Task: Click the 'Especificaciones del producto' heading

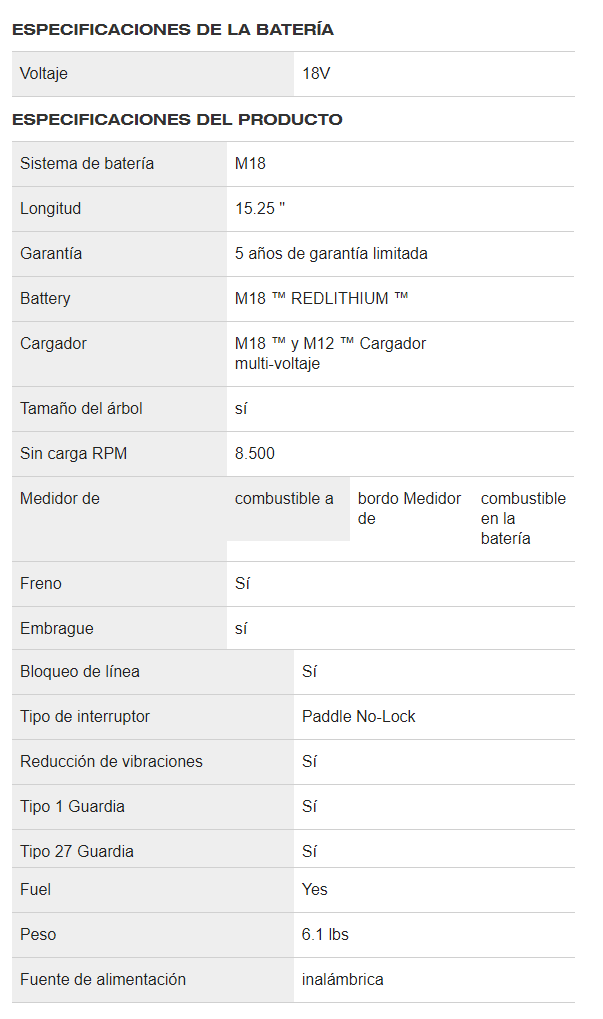Action: coord(177,120)
